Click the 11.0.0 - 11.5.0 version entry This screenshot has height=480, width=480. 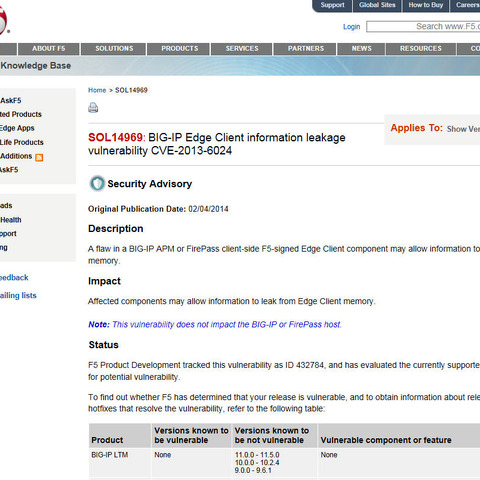point(257,455)
